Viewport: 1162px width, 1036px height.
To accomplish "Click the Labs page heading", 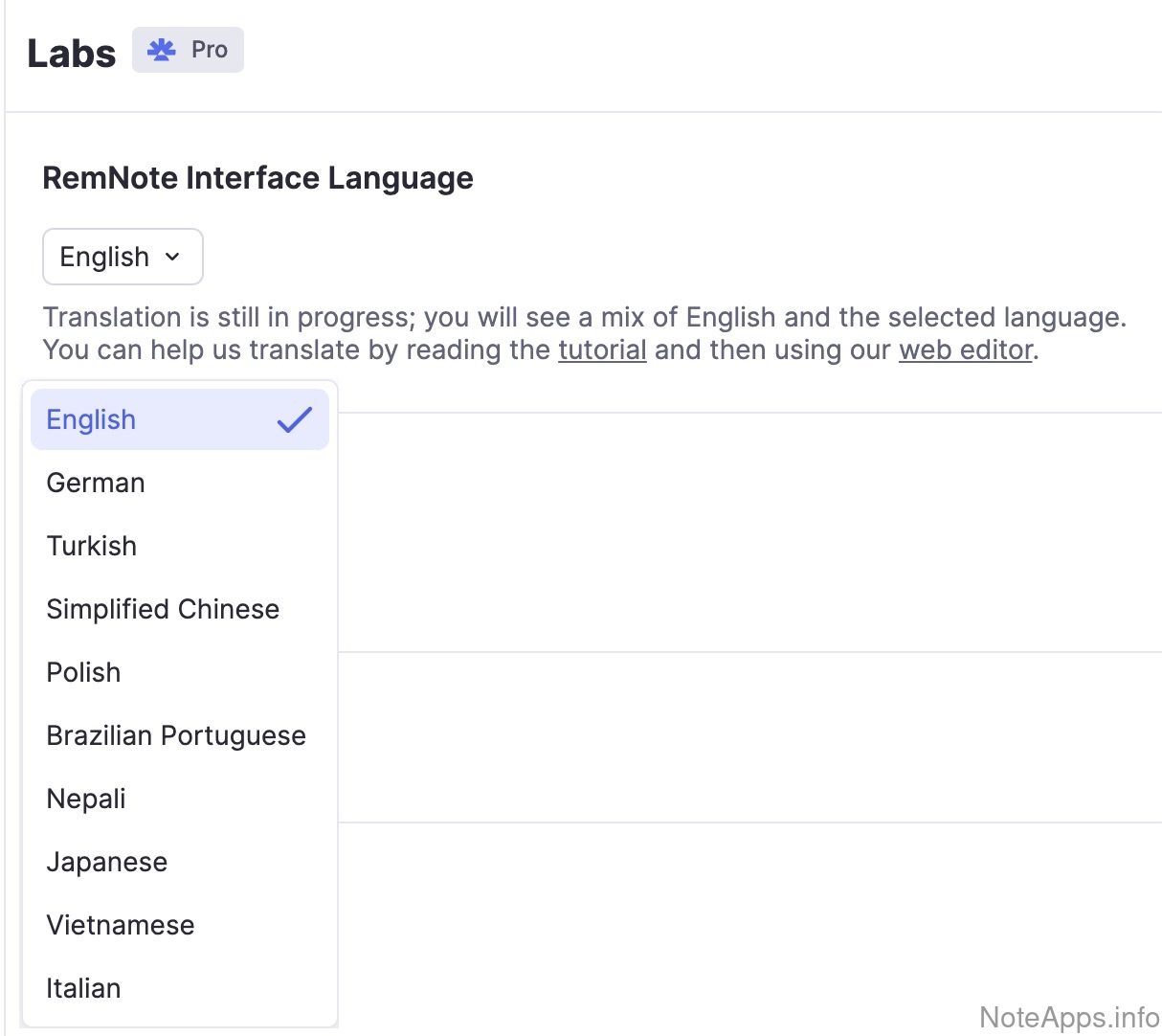I will click(x=72, y=54).
